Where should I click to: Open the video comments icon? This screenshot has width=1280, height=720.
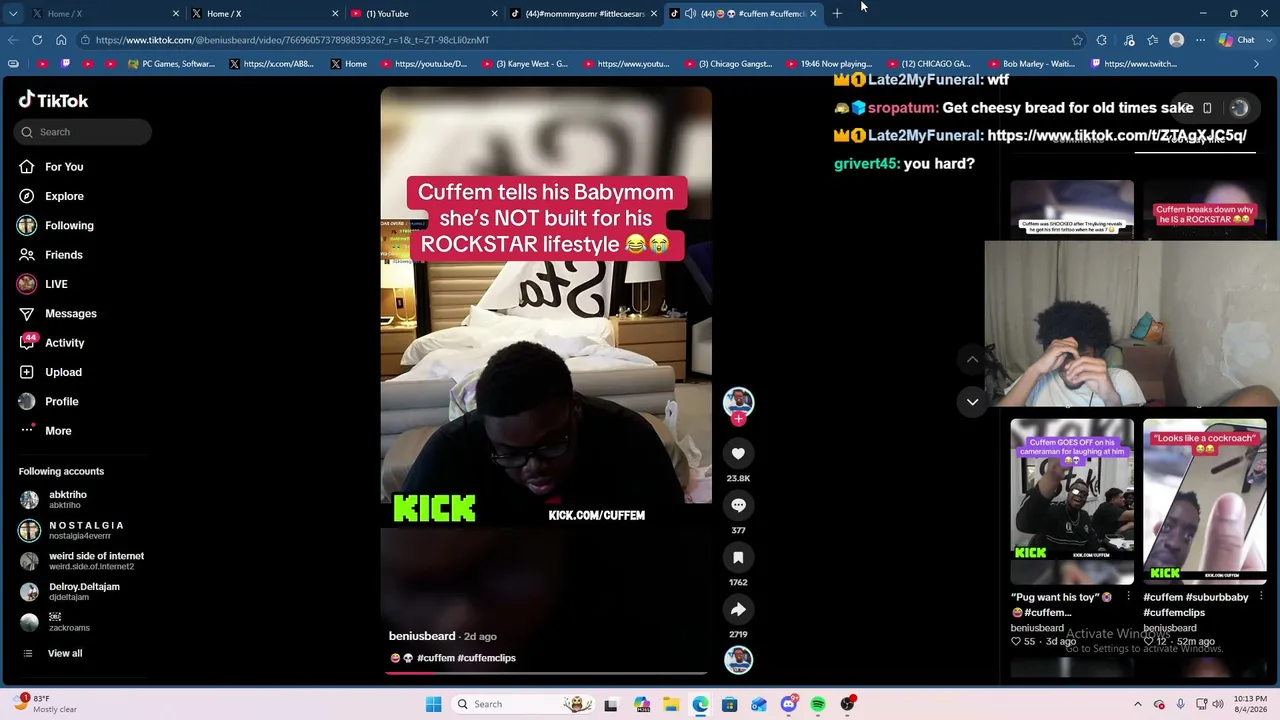[x=738, y=505]
